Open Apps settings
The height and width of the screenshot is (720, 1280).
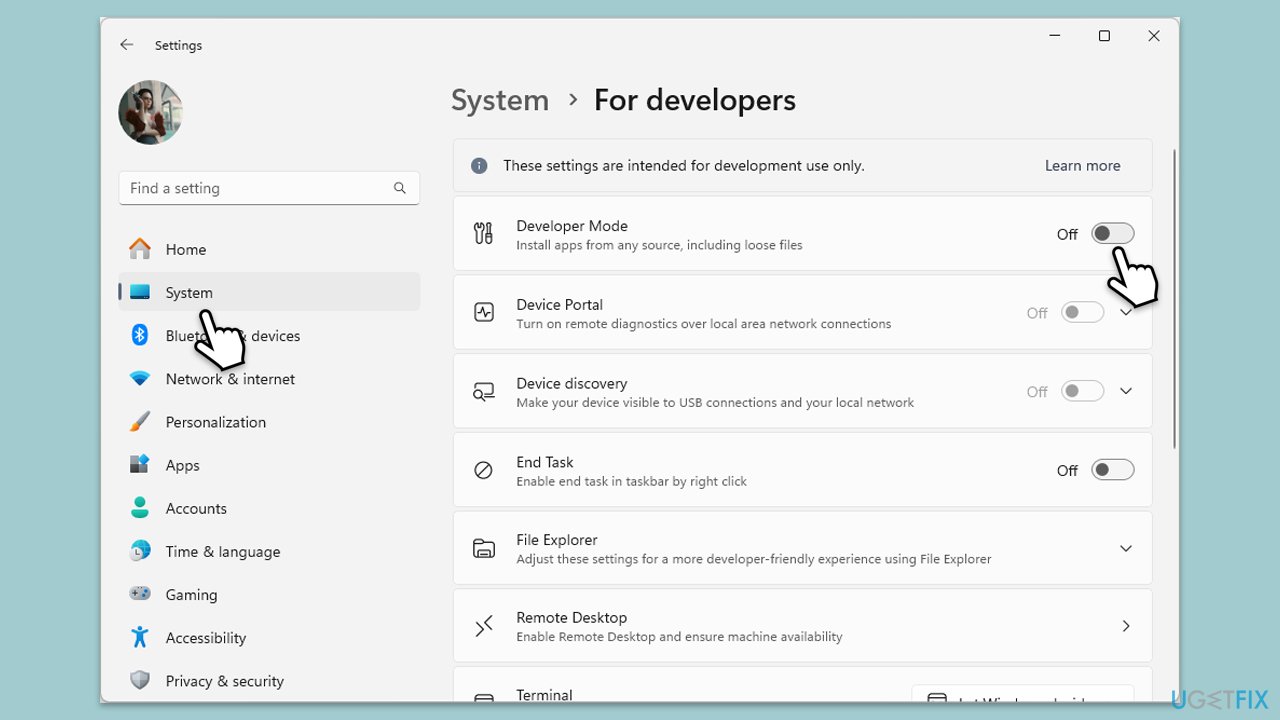(x=269, y=464)
